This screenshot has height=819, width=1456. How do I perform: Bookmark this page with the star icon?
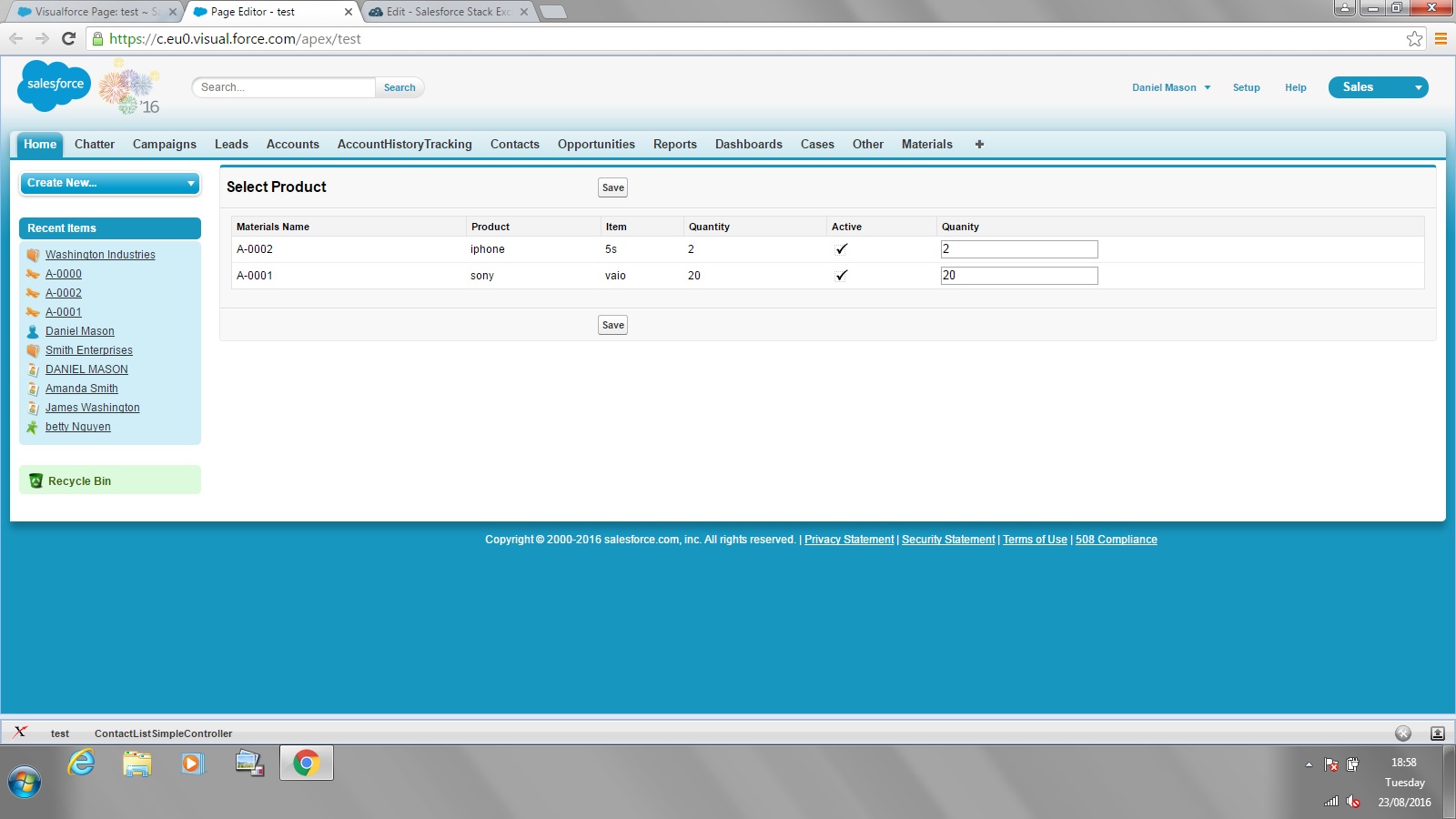pyautogui.click(x=1414, y=38)
